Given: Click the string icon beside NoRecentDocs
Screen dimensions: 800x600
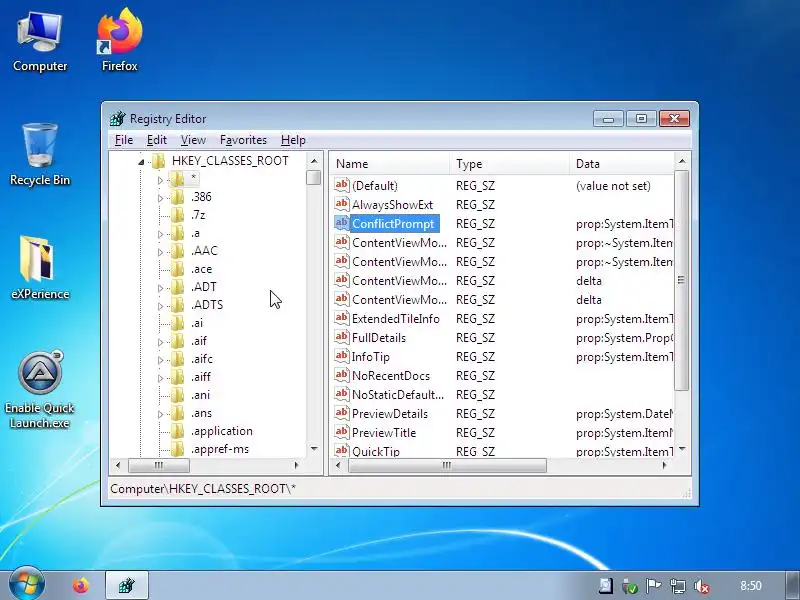Looking at the screenshot, I should (x=341, y=375).
